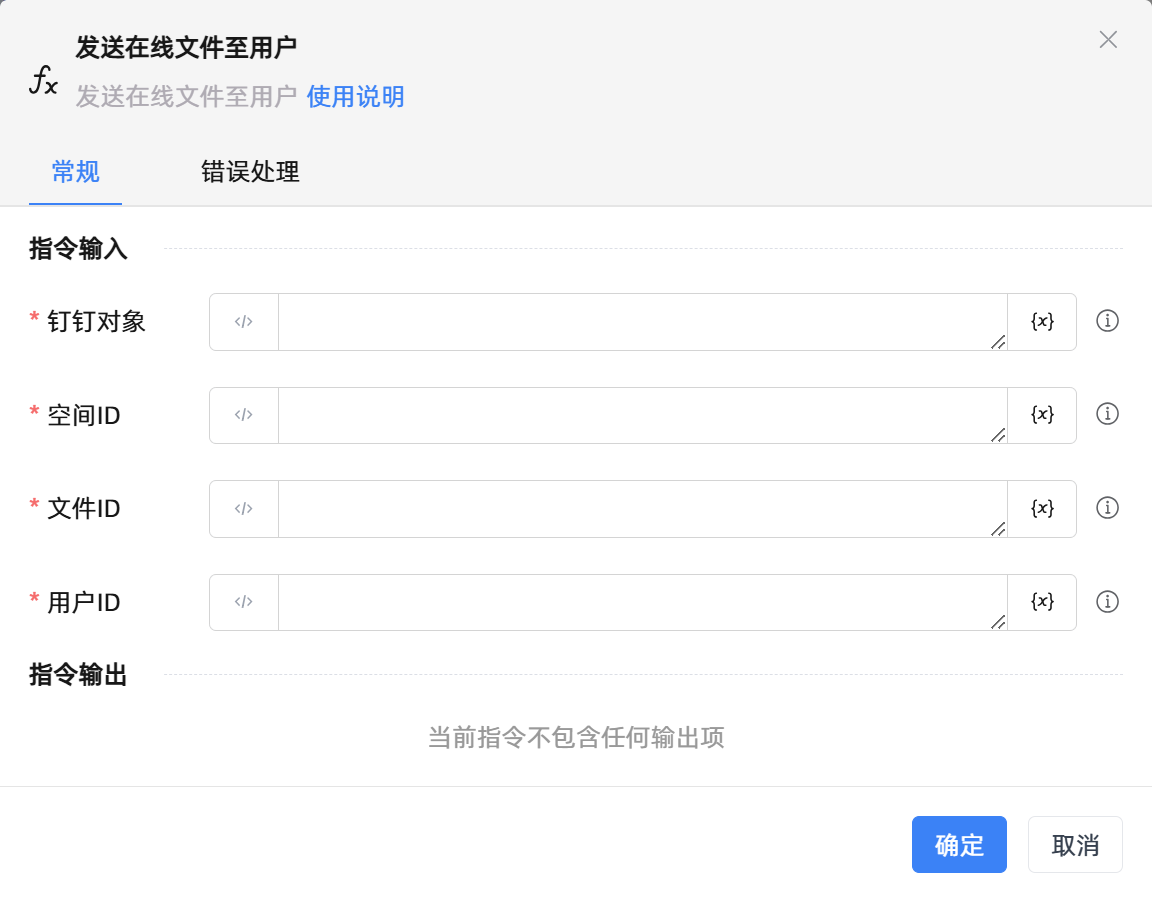1152x902 pixels.
Task: Switch to the 错误处理 tab
Action: click(x=250, y=172)
